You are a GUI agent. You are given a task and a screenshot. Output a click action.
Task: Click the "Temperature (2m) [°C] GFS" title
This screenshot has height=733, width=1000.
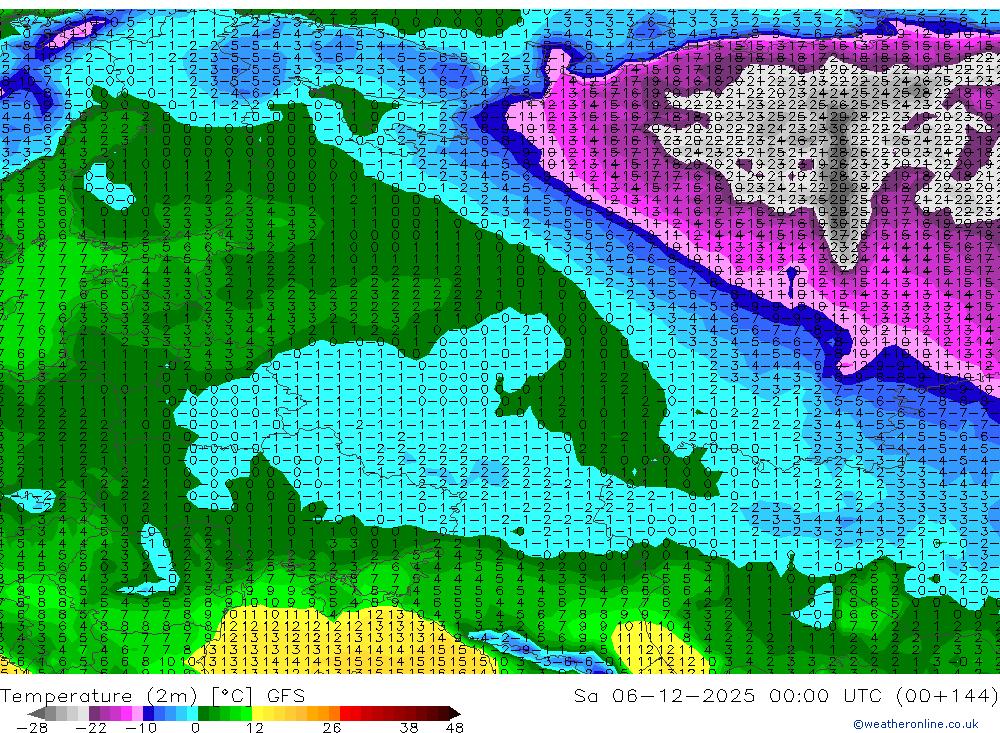[152, 695]
